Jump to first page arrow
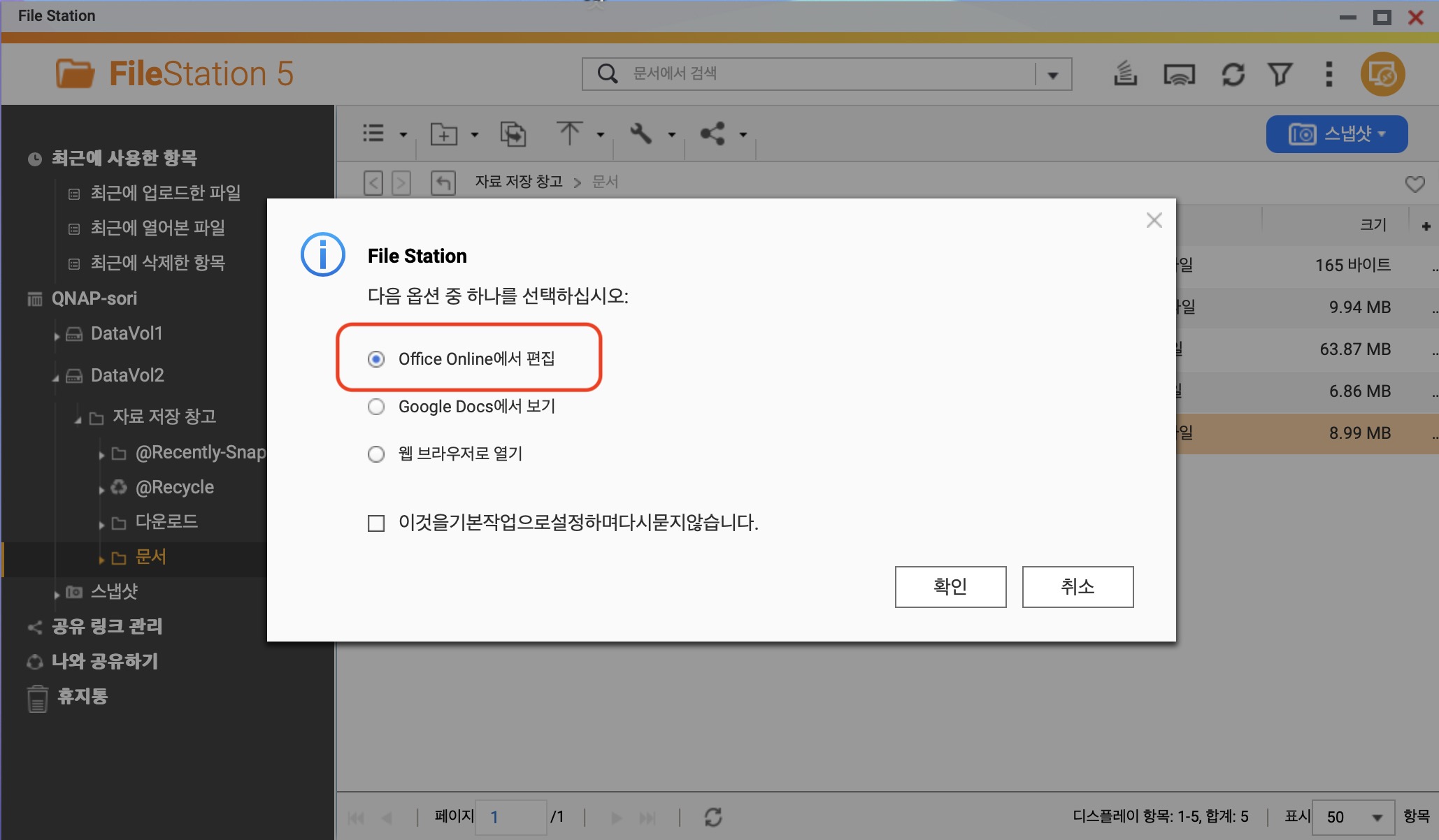Viewport: 1439px width, 840px height. pos(356,817)
